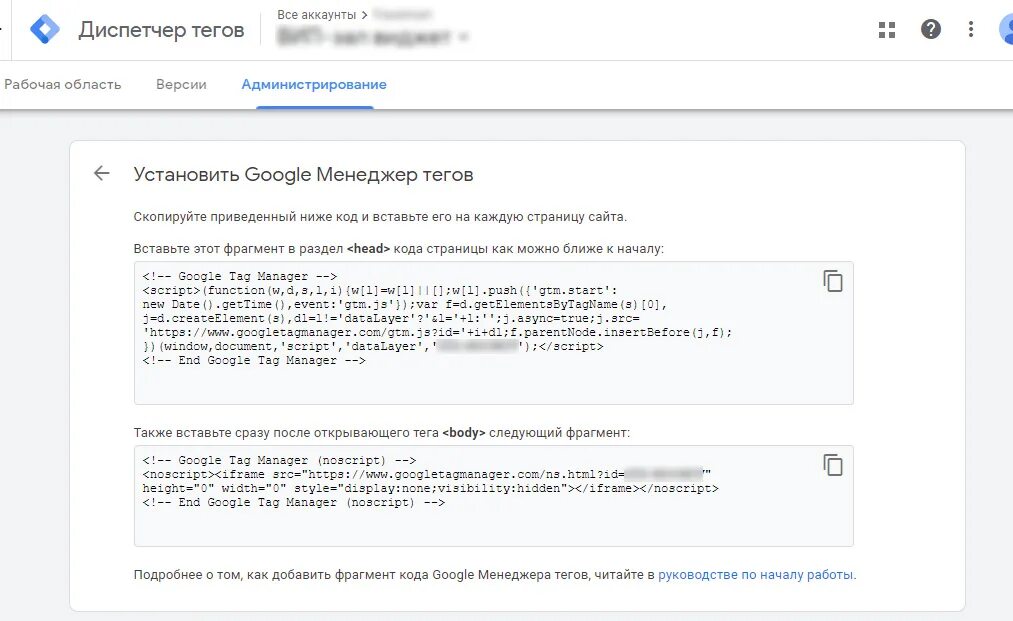Click the 'Скопируйте приведенный ниже код' instruction text
Image resolution: width=1013 pixels, height=621 pixels.
point(380,216)
